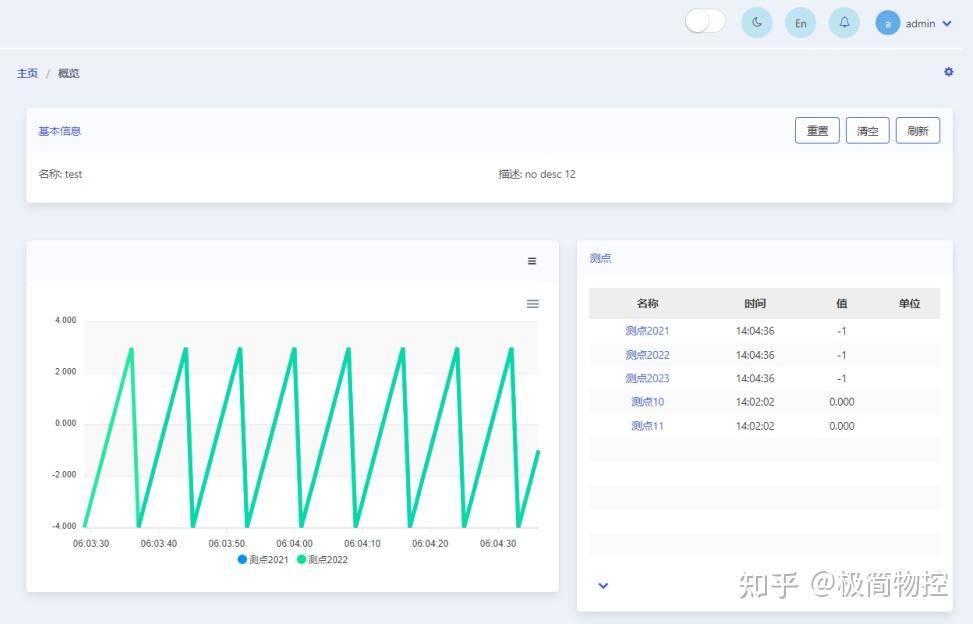The image size is (973, 624).
Task: Toggle 测点2022 legend series
Action: 322,559
